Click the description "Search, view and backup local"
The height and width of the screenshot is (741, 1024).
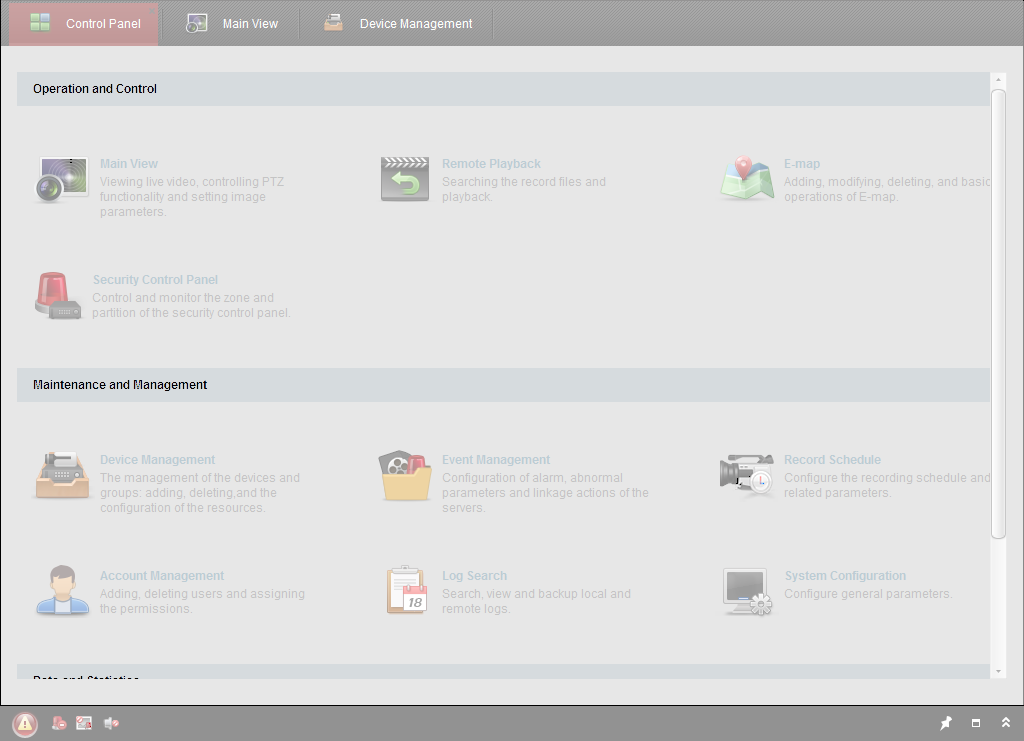pos(536,601)
